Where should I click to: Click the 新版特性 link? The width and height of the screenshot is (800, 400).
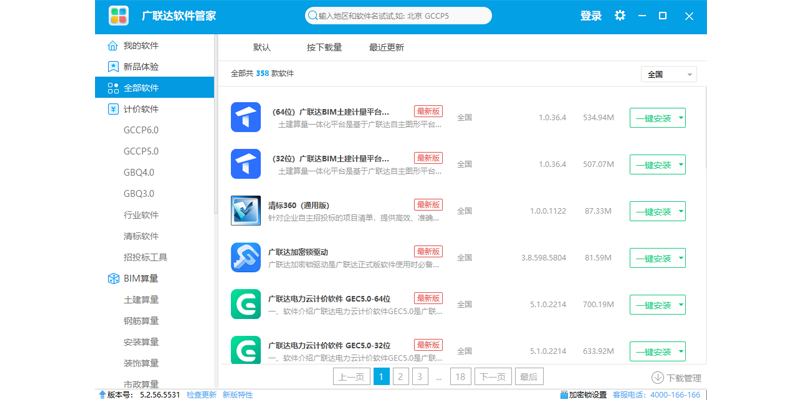238,395
